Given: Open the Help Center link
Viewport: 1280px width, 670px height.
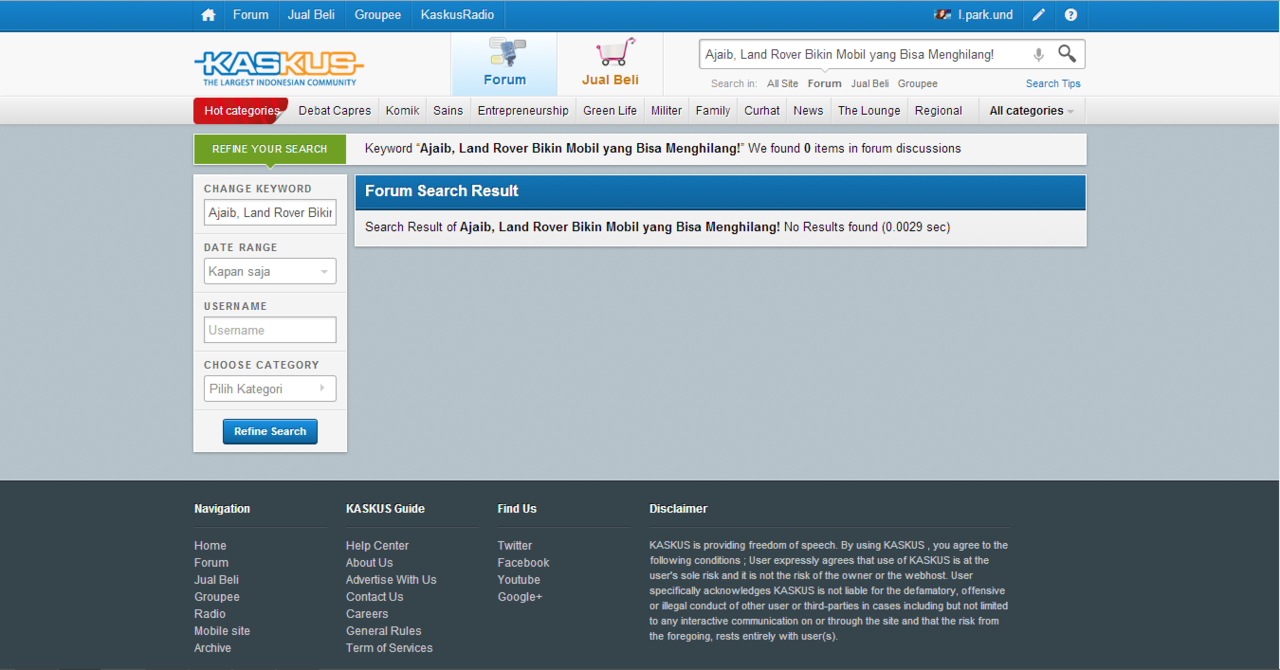Looking at the screenshot, I should click(377, 546).
